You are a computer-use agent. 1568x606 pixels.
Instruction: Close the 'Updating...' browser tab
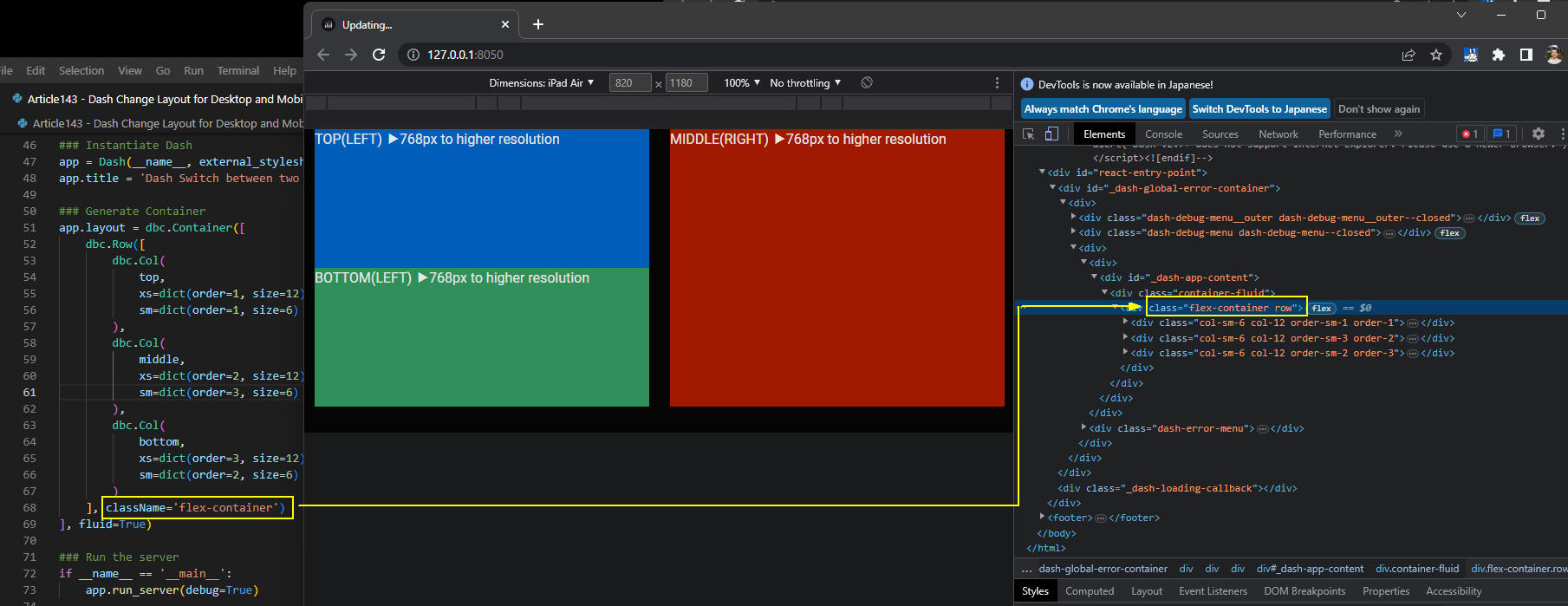505,24
